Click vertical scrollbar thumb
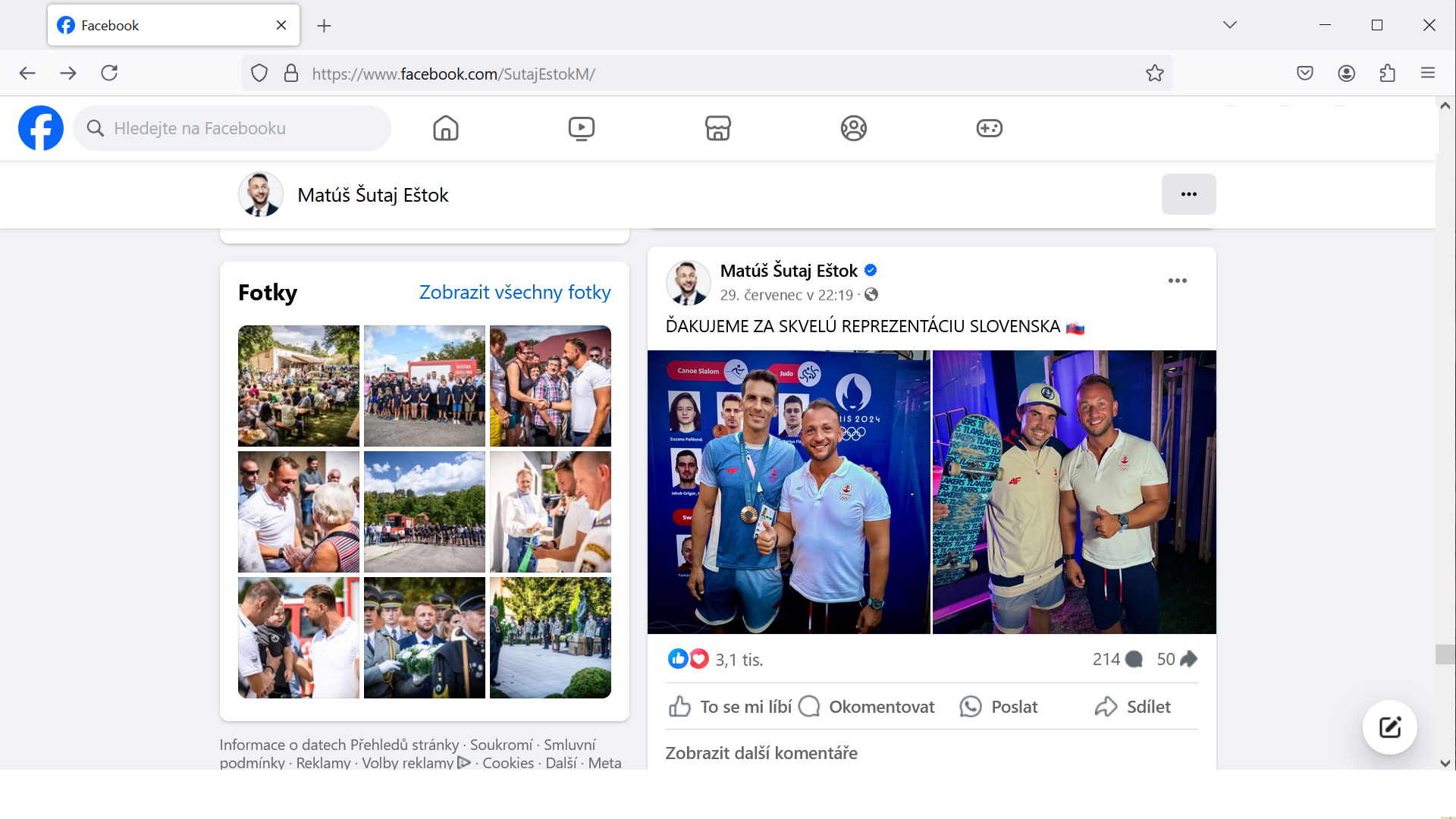Image resolution: width=1456 pixels, height=819 pixels. coord(1445,654)
